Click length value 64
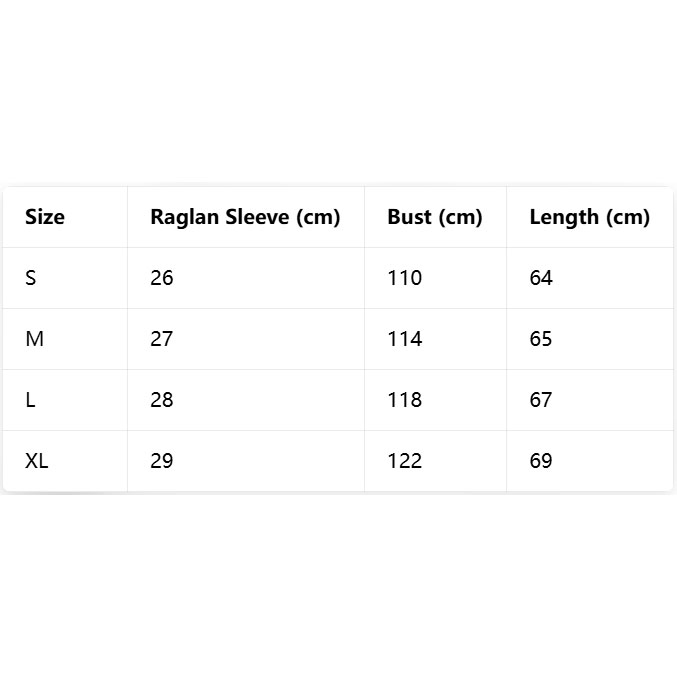The width and height of the screenshot is (677, 677). click(541, 278)
